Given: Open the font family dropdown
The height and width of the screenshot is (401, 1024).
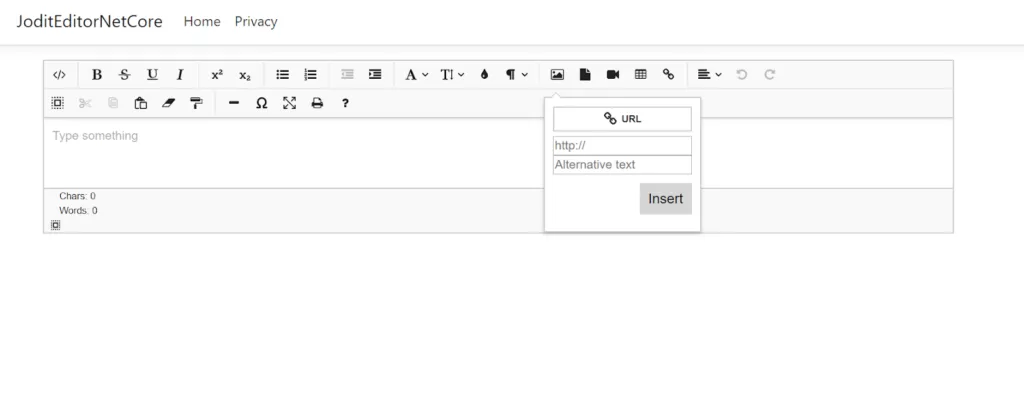Looking at the screenshot, I should 416,75.
